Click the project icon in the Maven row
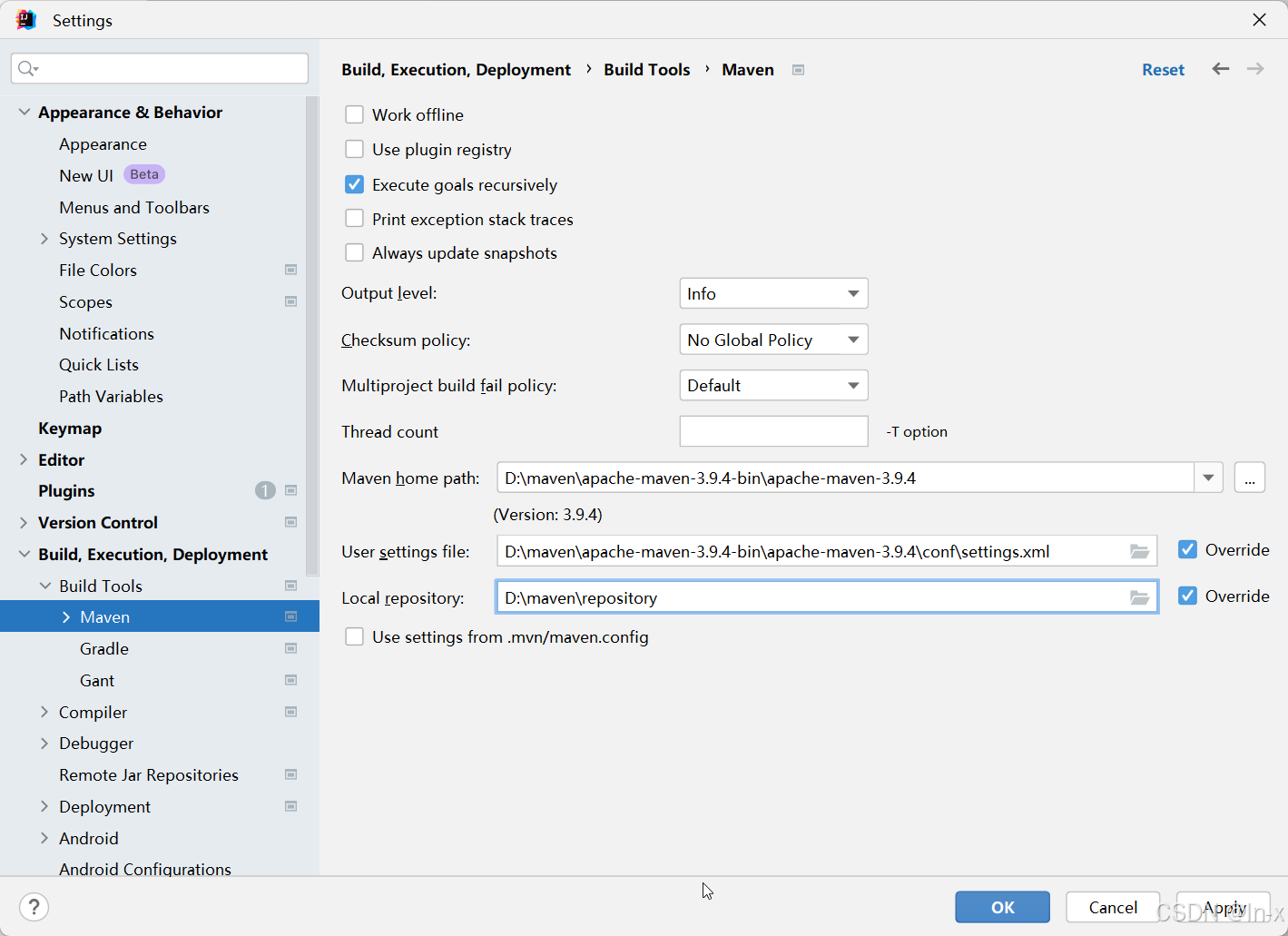 290,616
